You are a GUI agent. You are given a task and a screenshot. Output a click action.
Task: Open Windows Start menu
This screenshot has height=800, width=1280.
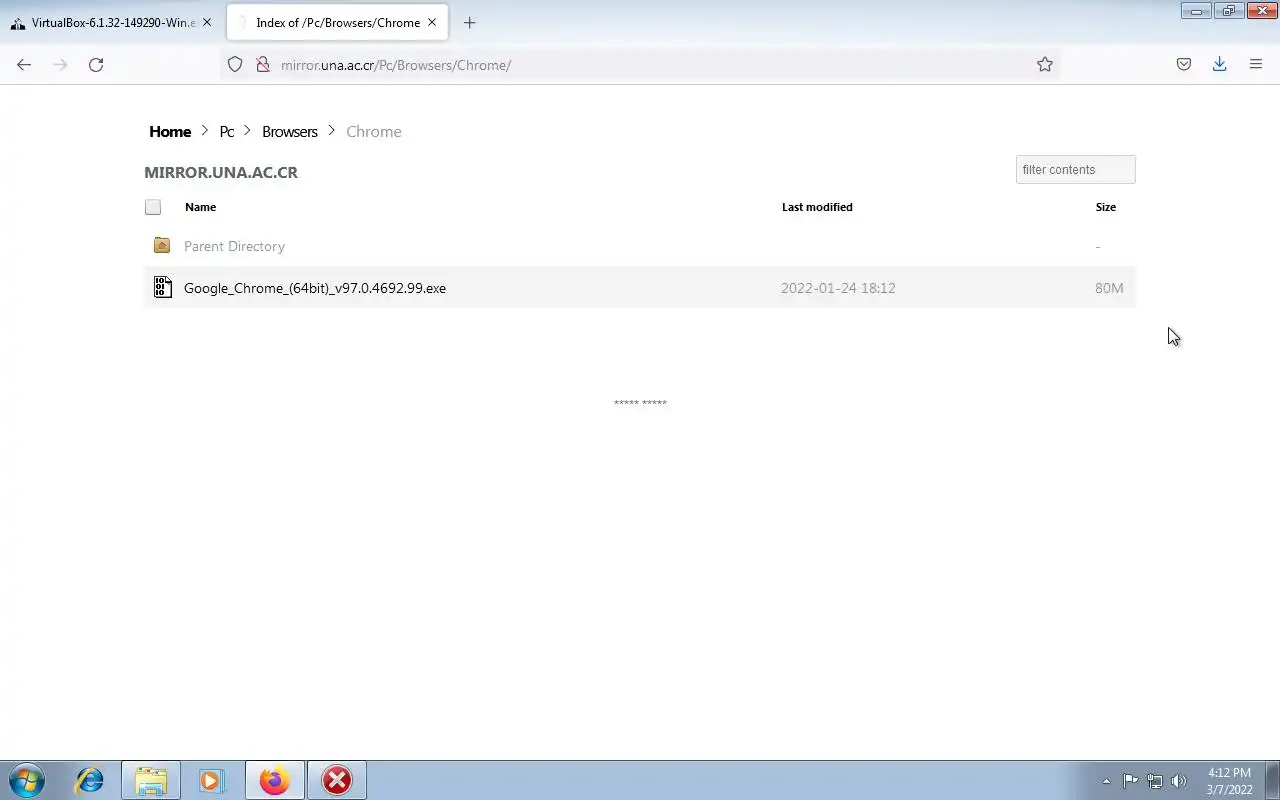[27, 780]
